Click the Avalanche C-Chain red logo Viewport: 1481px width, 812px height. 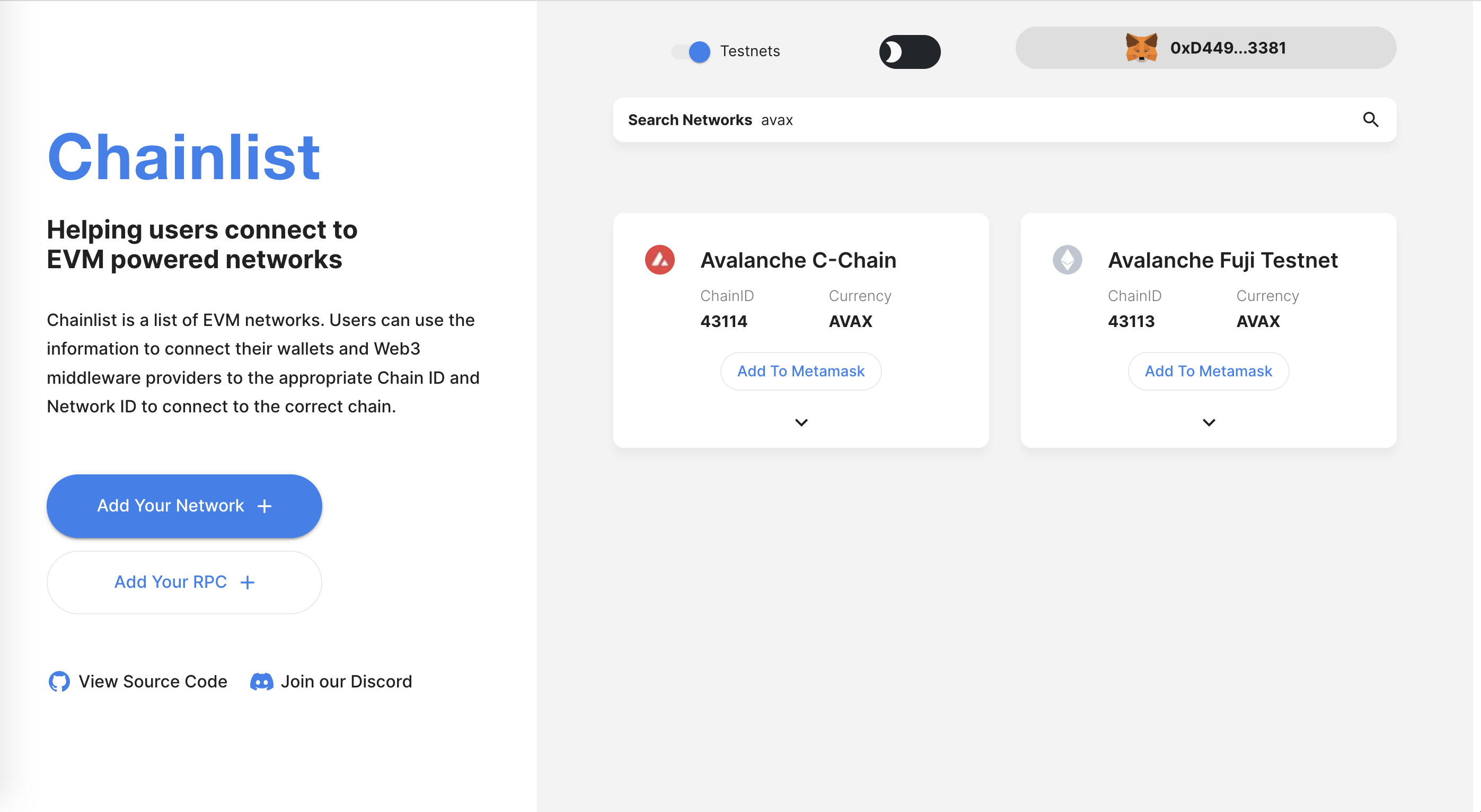tap(659, 260)
